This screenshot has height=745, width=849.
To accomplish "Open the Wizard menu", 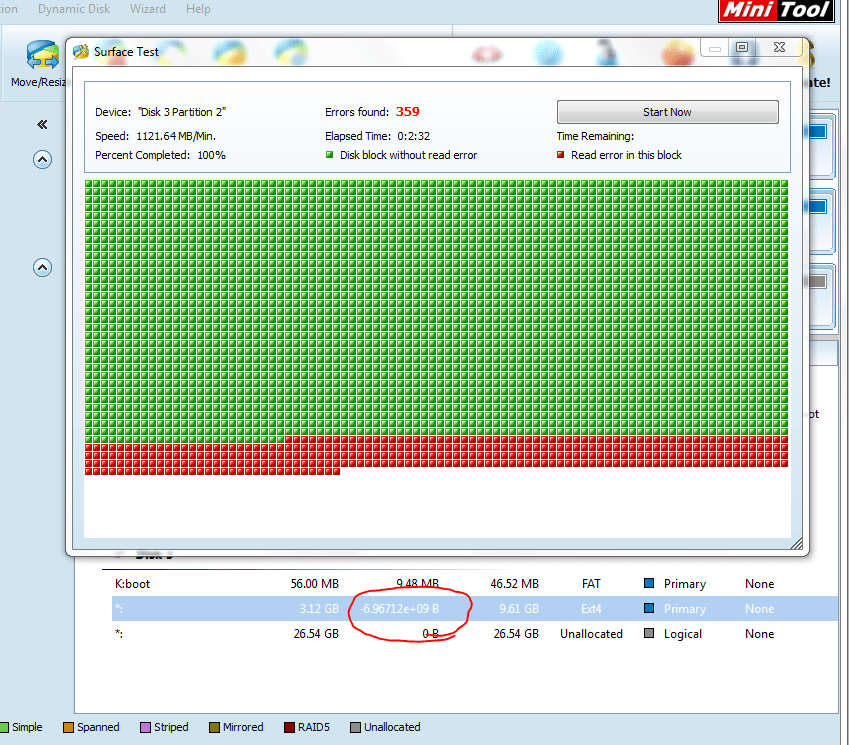I will (x=147, y=9).
